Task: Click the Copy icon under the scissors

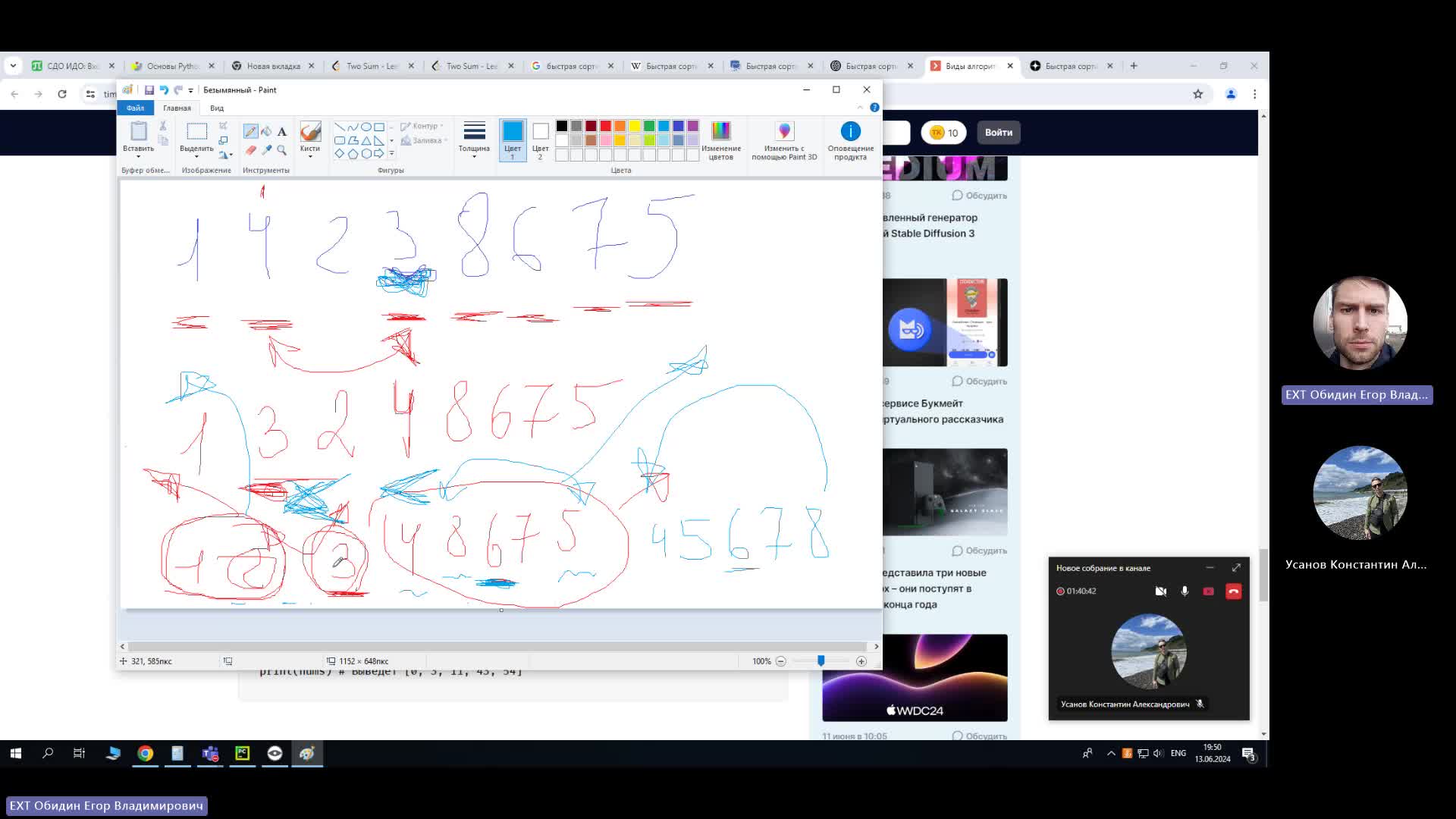Action: tap(162, 140)
